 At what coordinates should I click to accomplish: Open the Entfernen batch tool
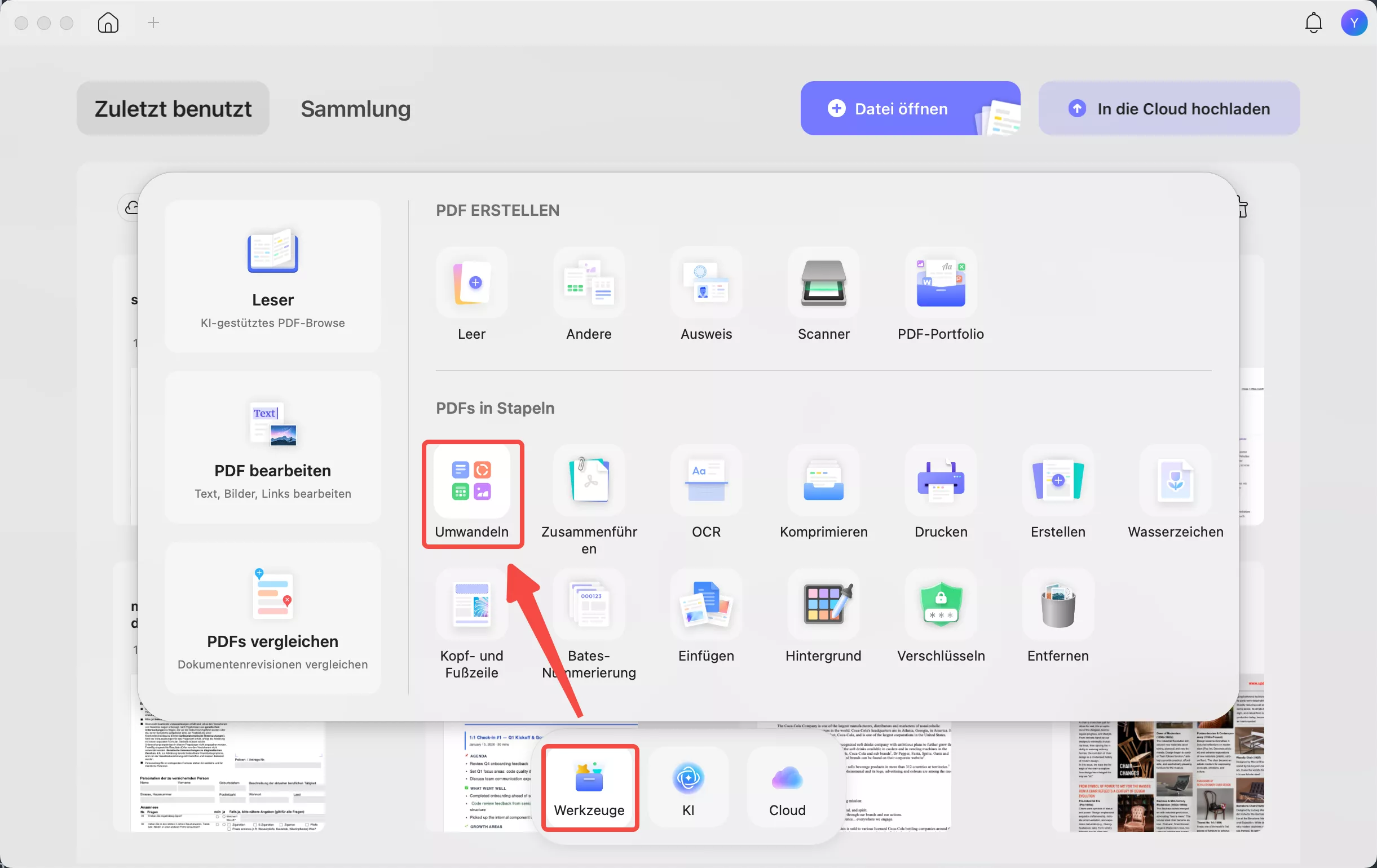pos(1058,617)
